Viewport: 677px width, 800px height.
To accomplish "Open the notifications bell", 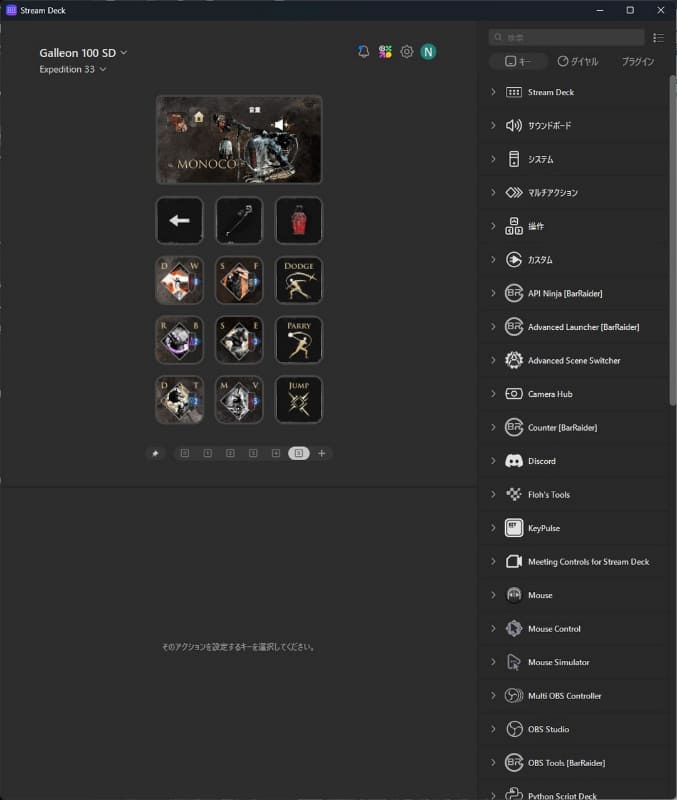I will point(363,52).
